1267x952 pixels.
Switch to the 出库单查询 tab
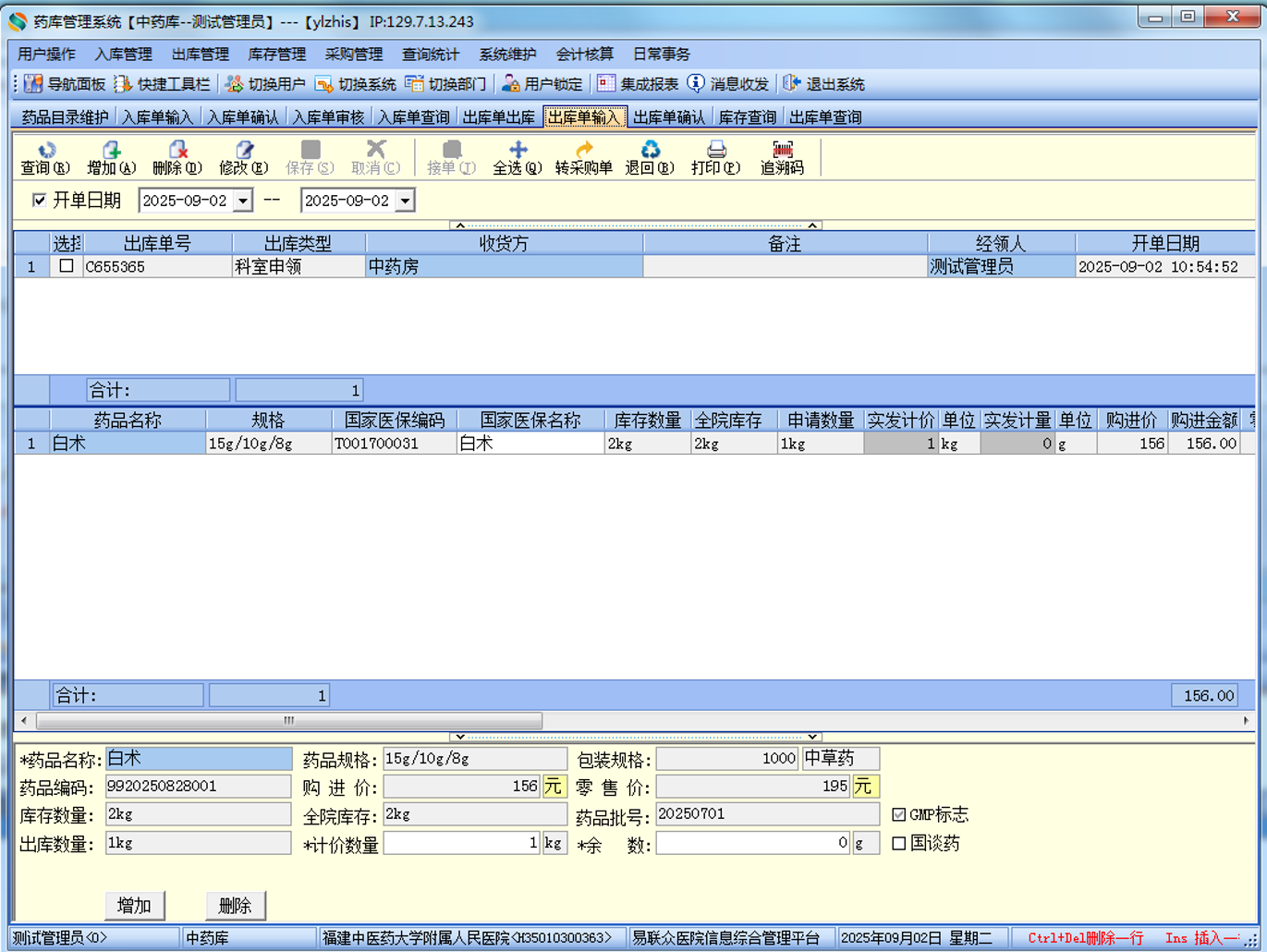825,117
